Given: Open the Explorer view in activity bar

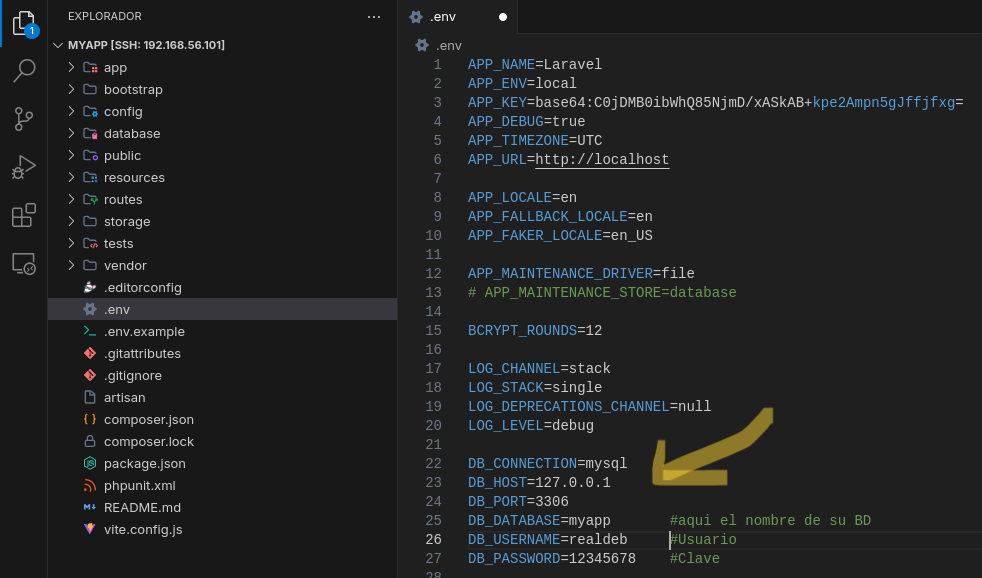Looking at the screenshot, I should click(24, 24).
